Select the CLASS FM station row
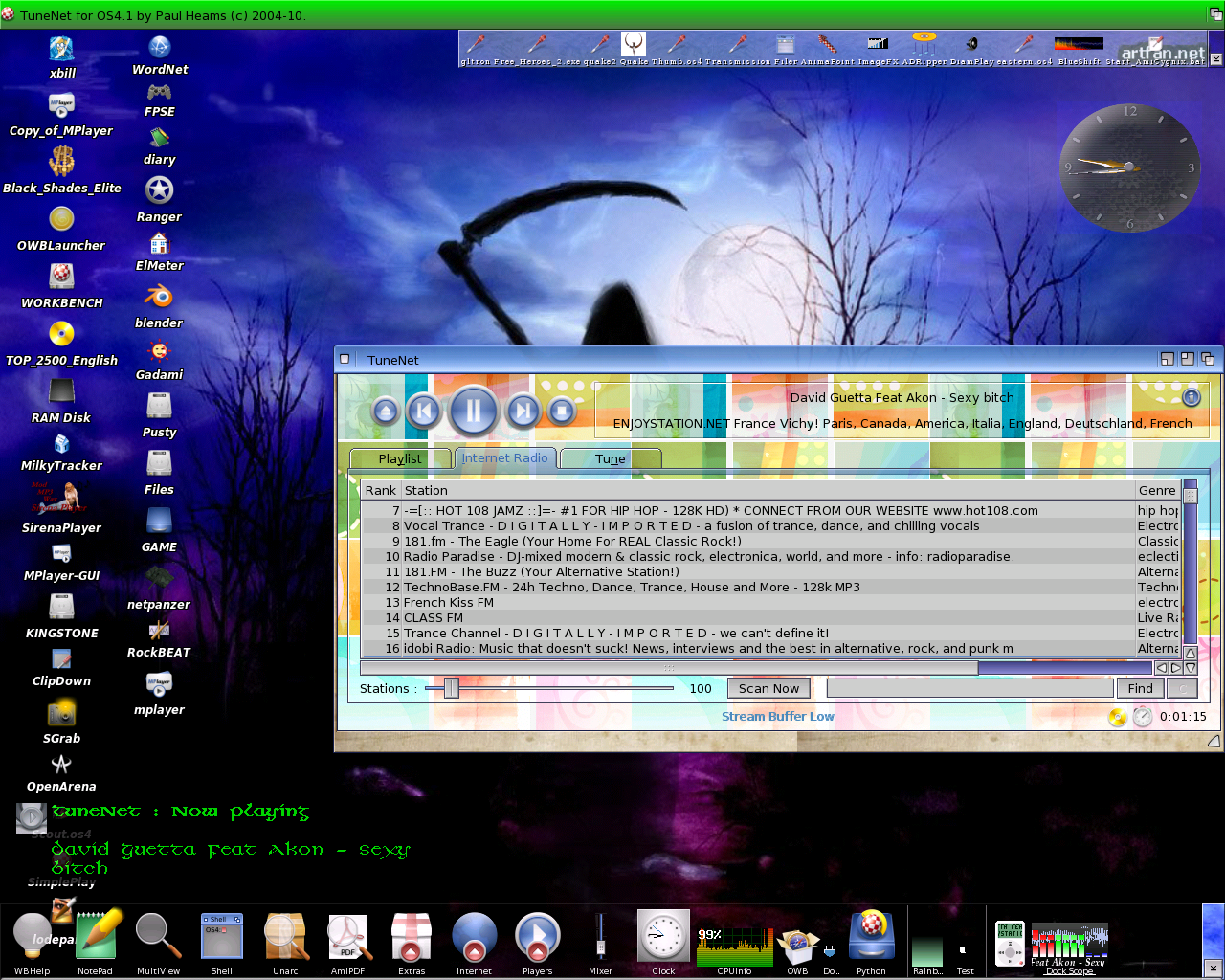1225x980 pixels. pyautogui.click(x=770, y=618)
